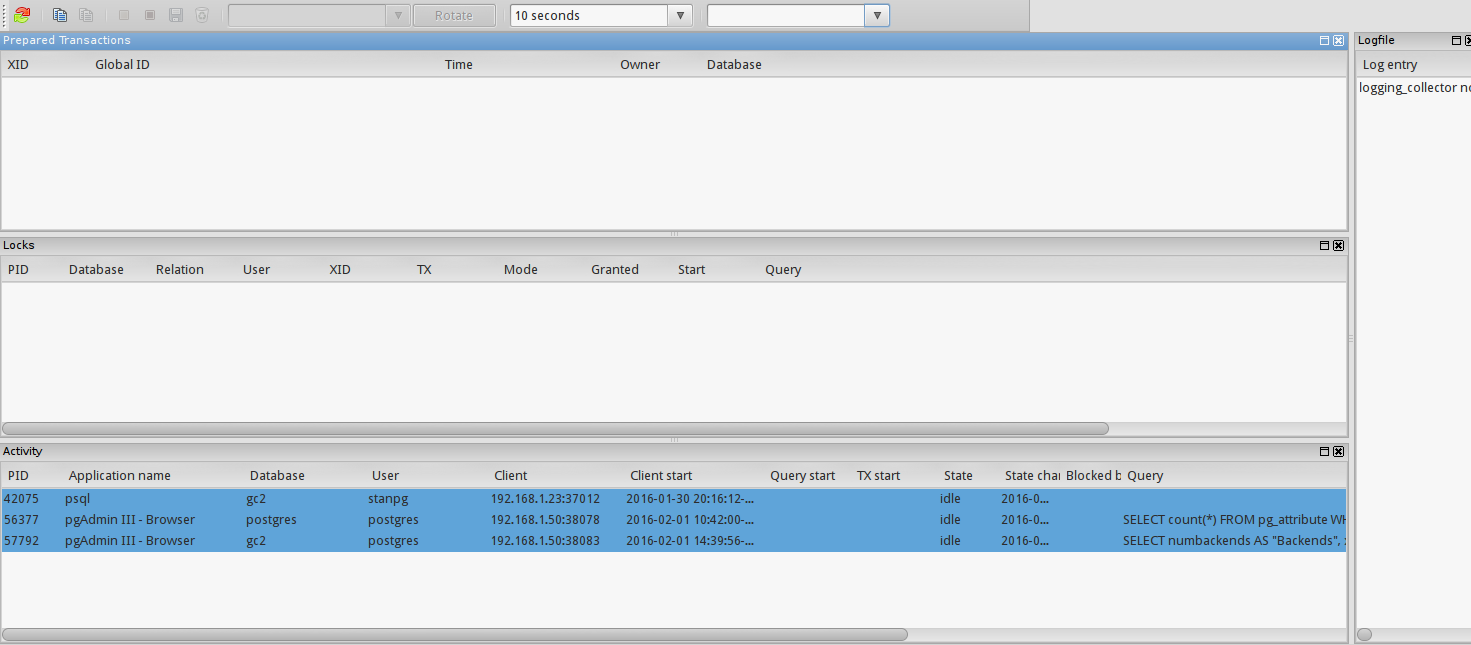
Task: Expand the empty combo box at toolbar end
Action: click(877, 15)
